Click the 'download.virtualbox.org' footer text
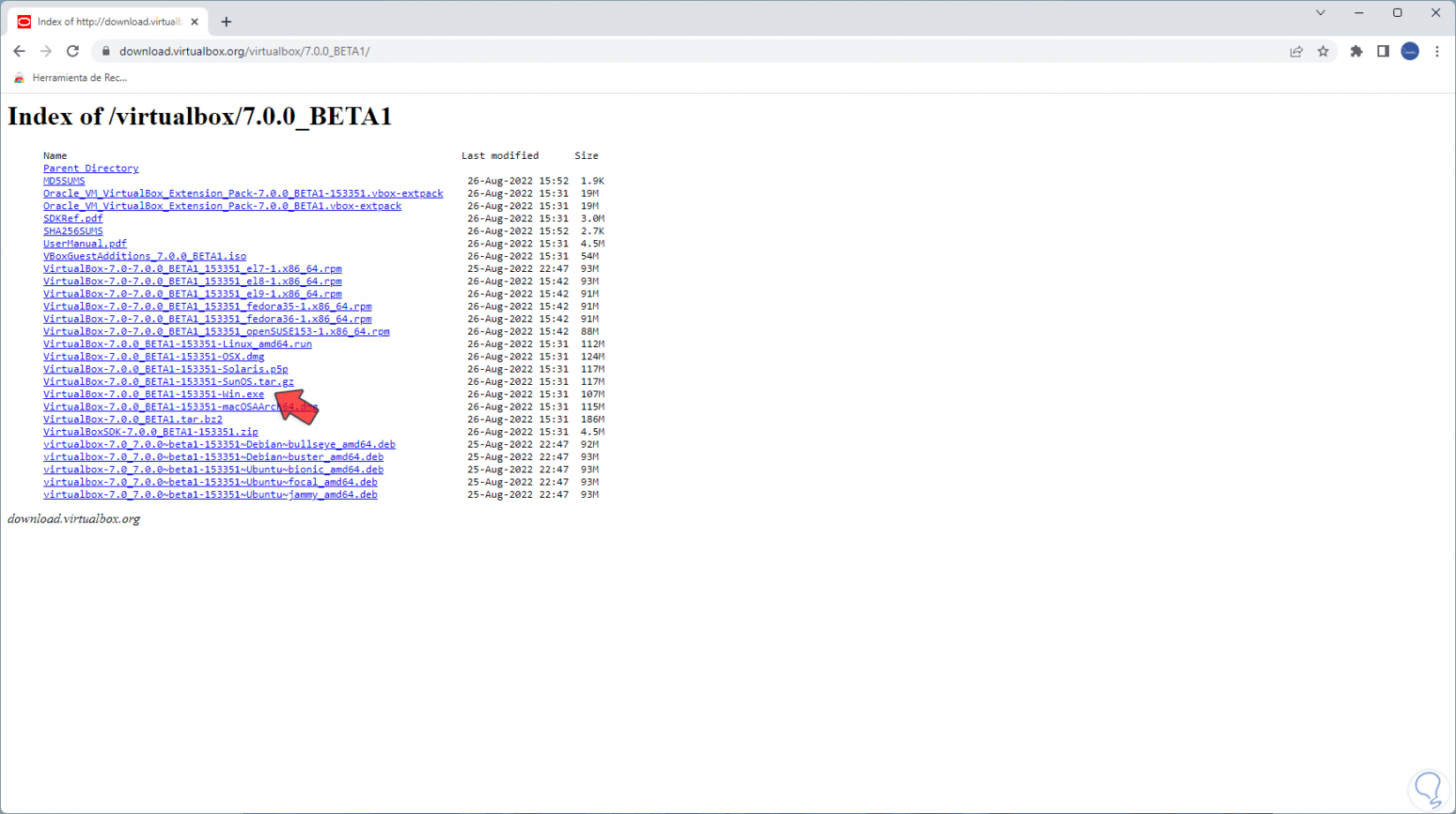Viewport: 1456px width, 814px height. (74, 519)
